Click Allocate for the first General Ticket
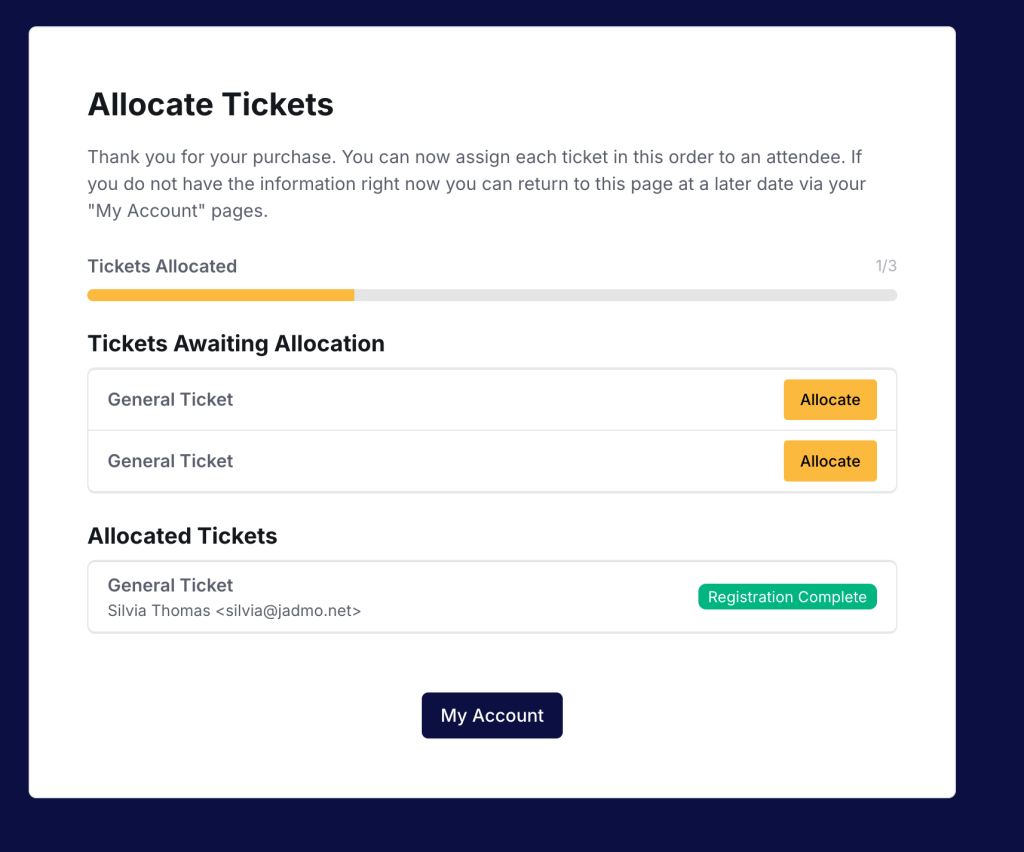 coord(829,400)
